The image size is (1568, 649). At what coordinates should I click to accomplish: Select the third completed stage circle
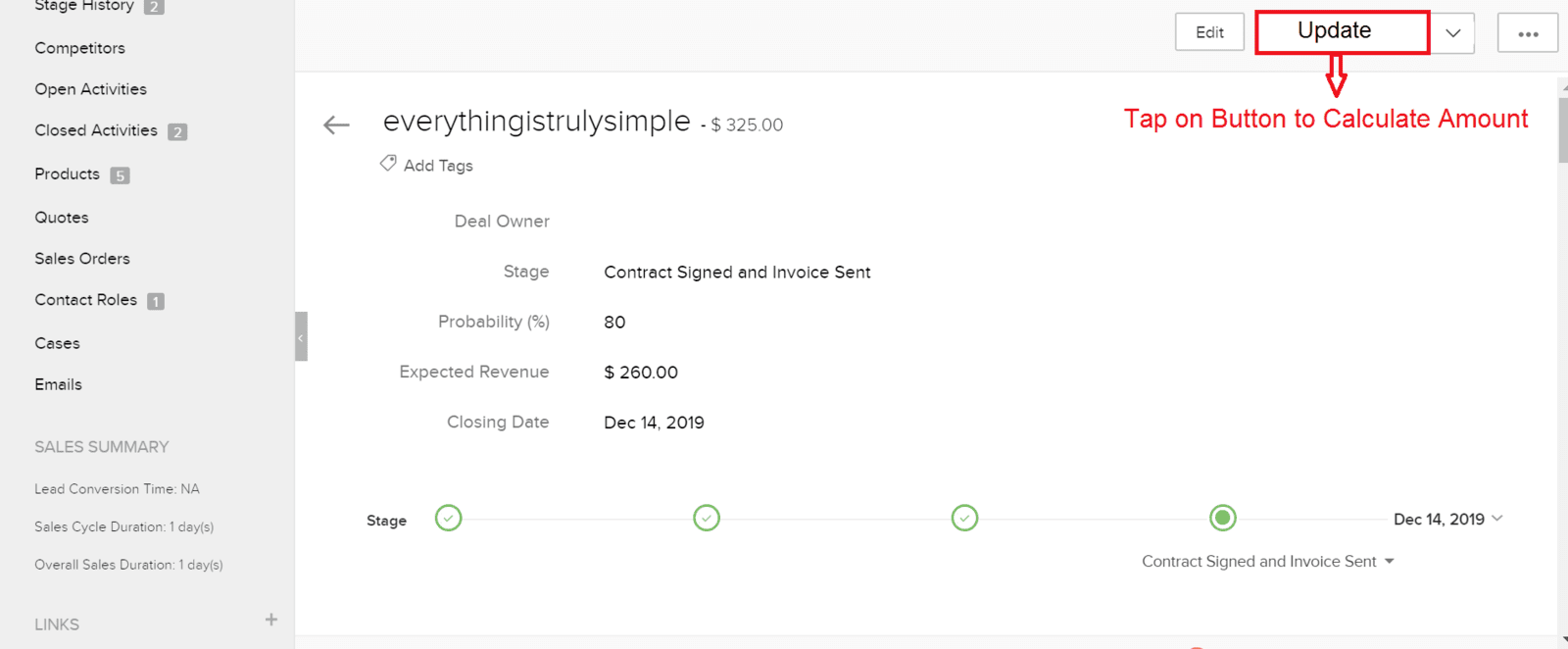(965, 518)
